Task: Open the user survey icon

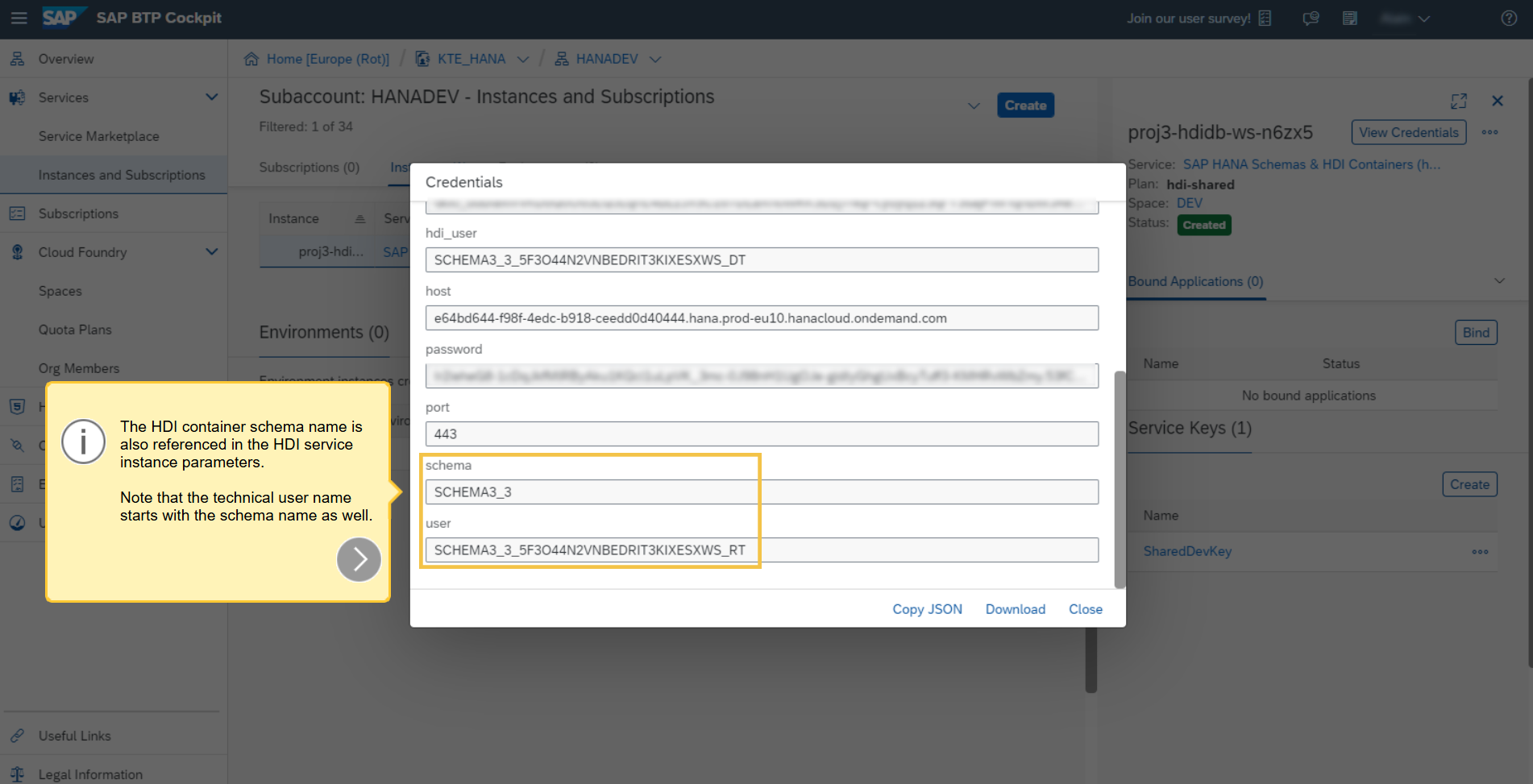Action: tap(1265, 18)
